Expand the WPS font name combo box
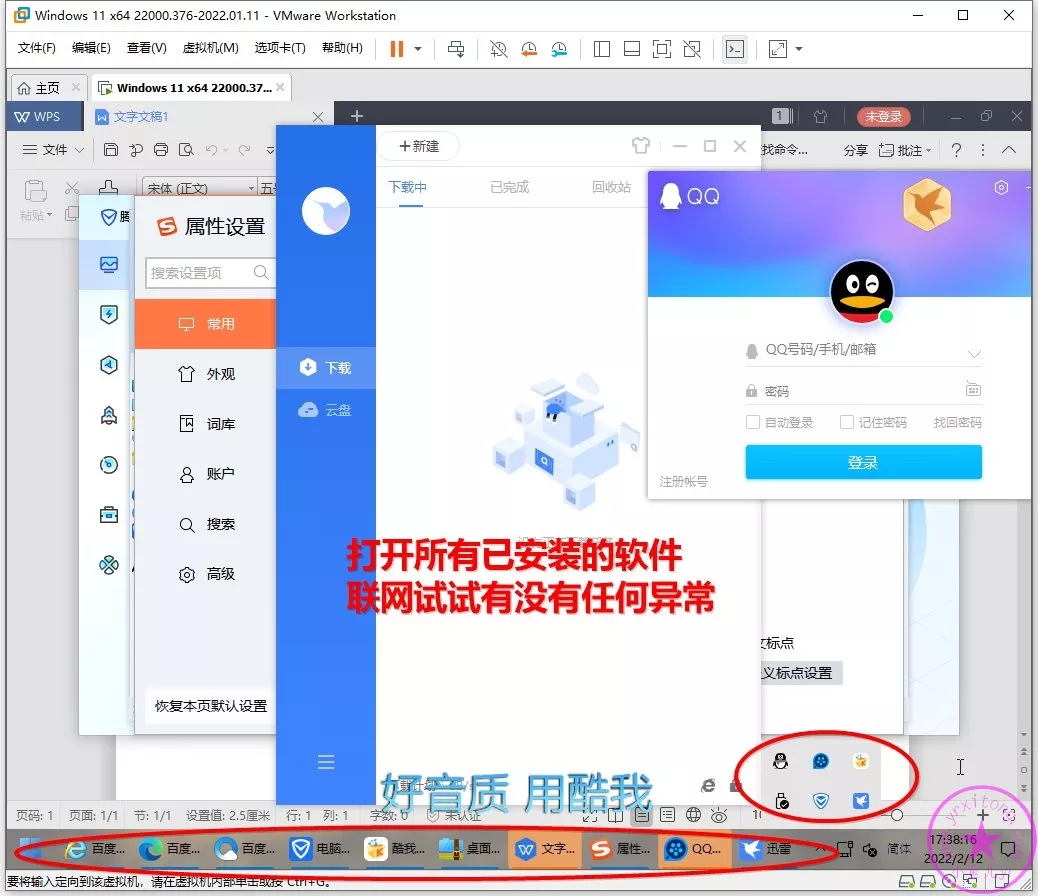 [250, 188]
